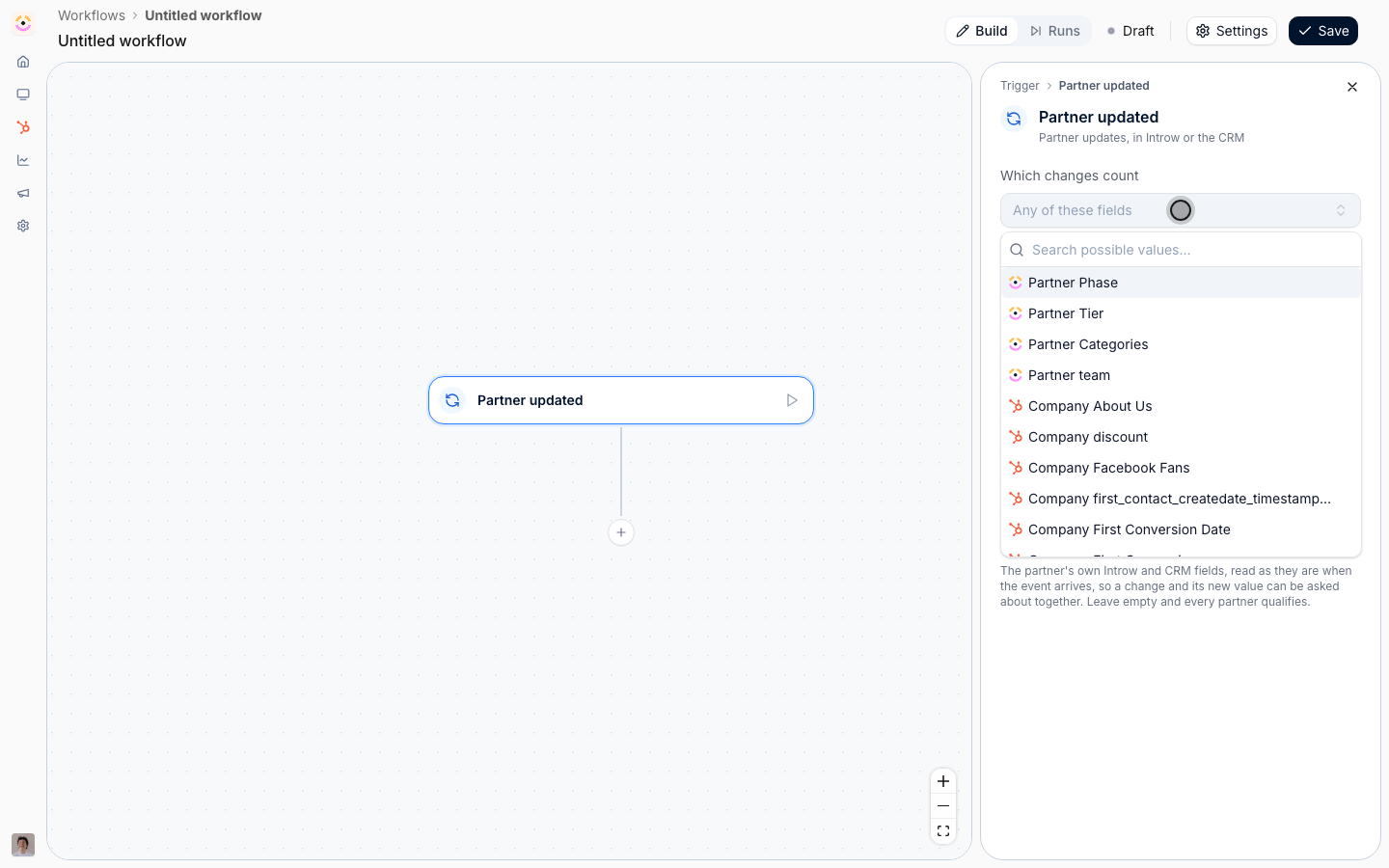The height and width of the screenshot is (868, 1389).
Task: Select Partner Phase option
Action: point(1181,283)
